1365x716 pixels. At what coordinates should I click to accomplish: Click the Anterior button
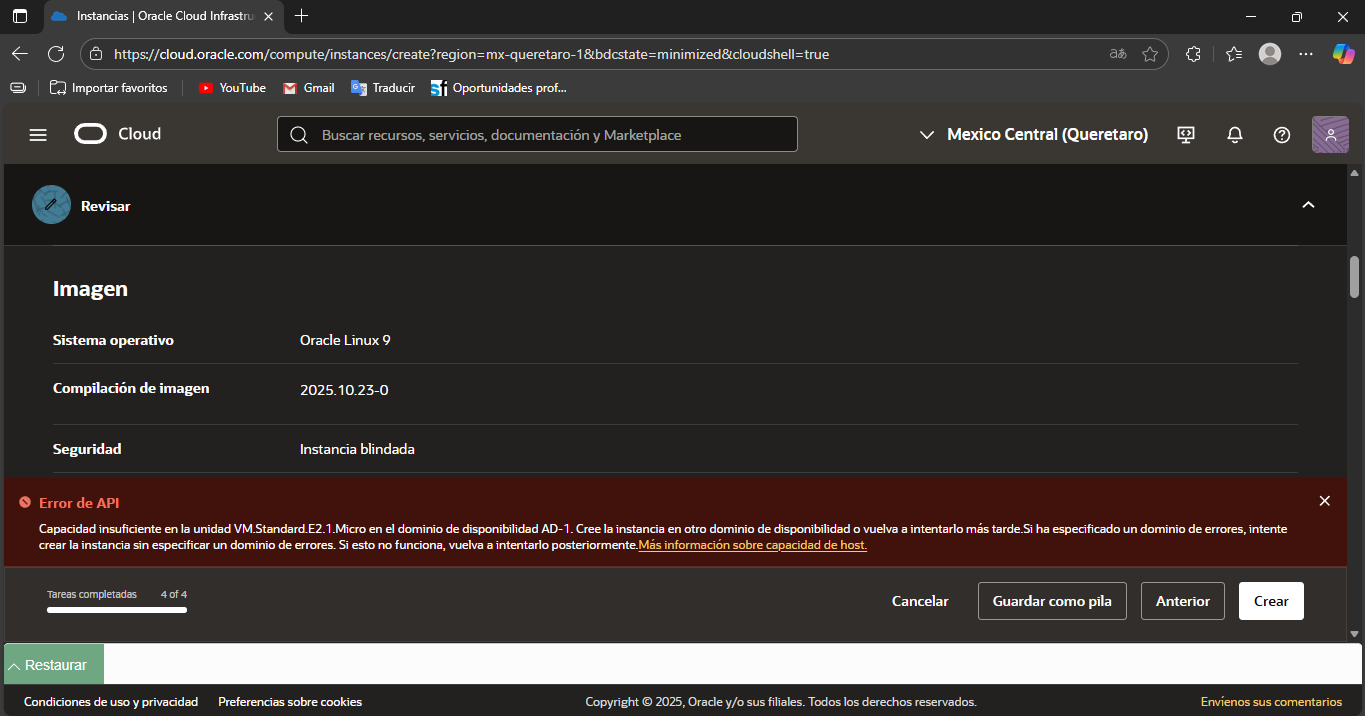[1183, 601]
